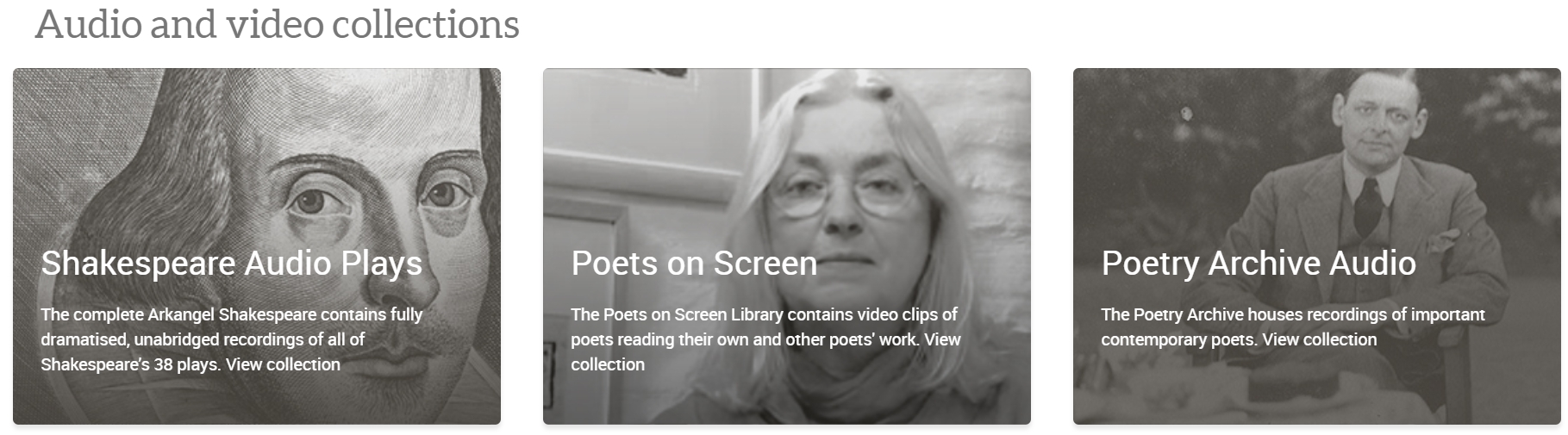
Task: Open the Poets on Screen title
Action: (x=694, y=264)
